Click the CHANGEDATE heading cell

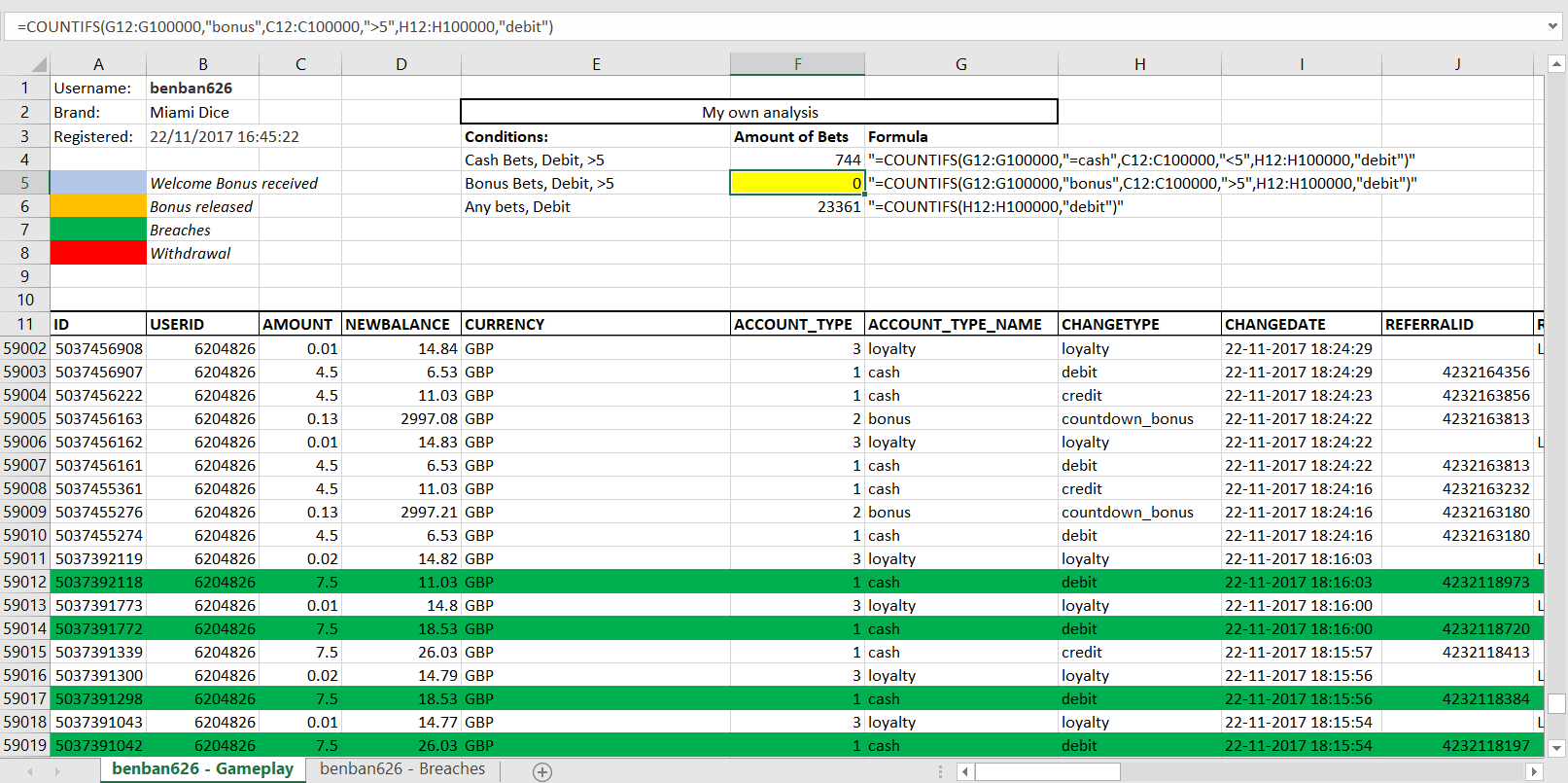(1302, 324)
